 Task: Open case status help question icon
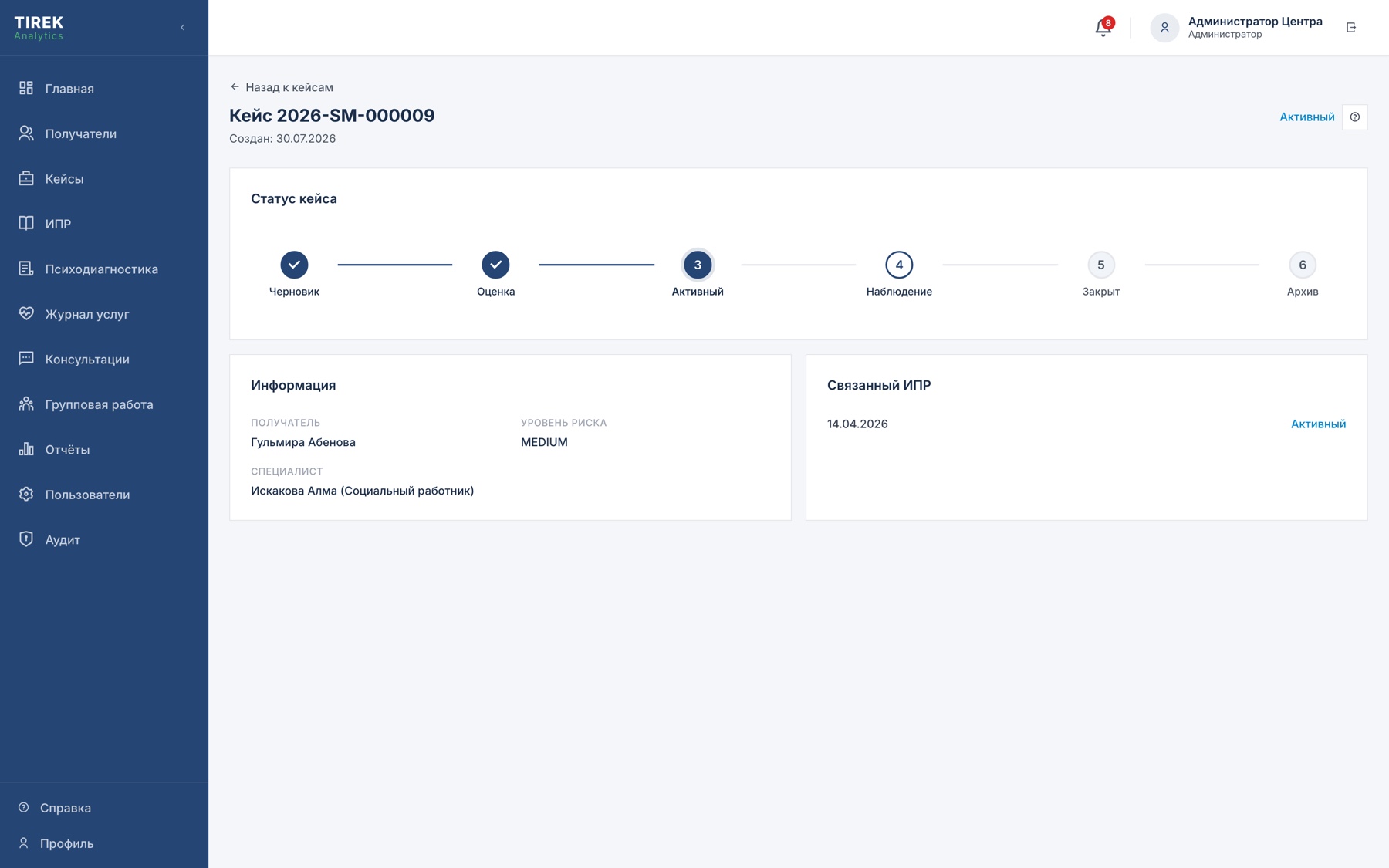[1355, 117]
